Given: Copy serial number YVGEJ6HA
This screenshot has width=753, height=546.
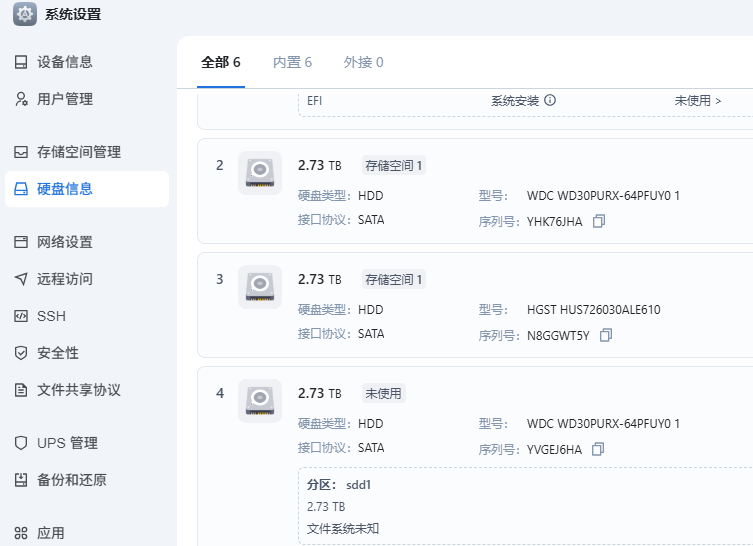Looking at the screenshot, I should point(598,449).
